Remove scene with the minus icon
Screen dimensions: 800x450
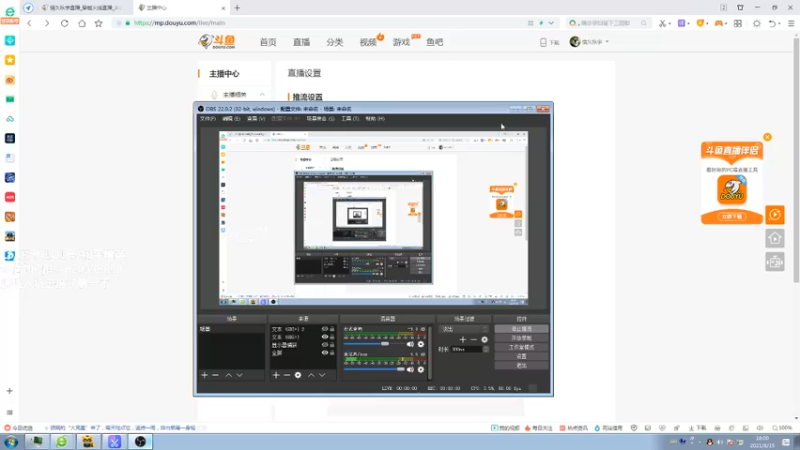coord(215,375)
